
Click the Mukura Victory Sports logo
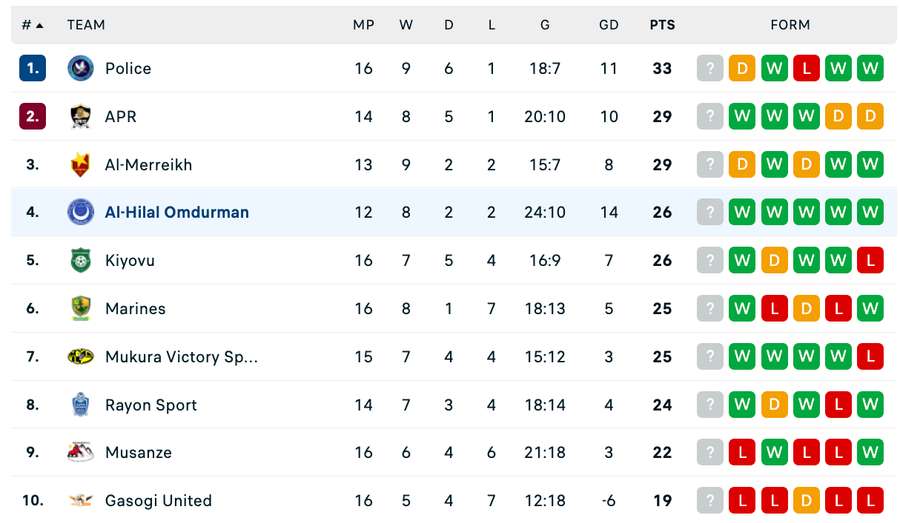click(x=80, y=357)
